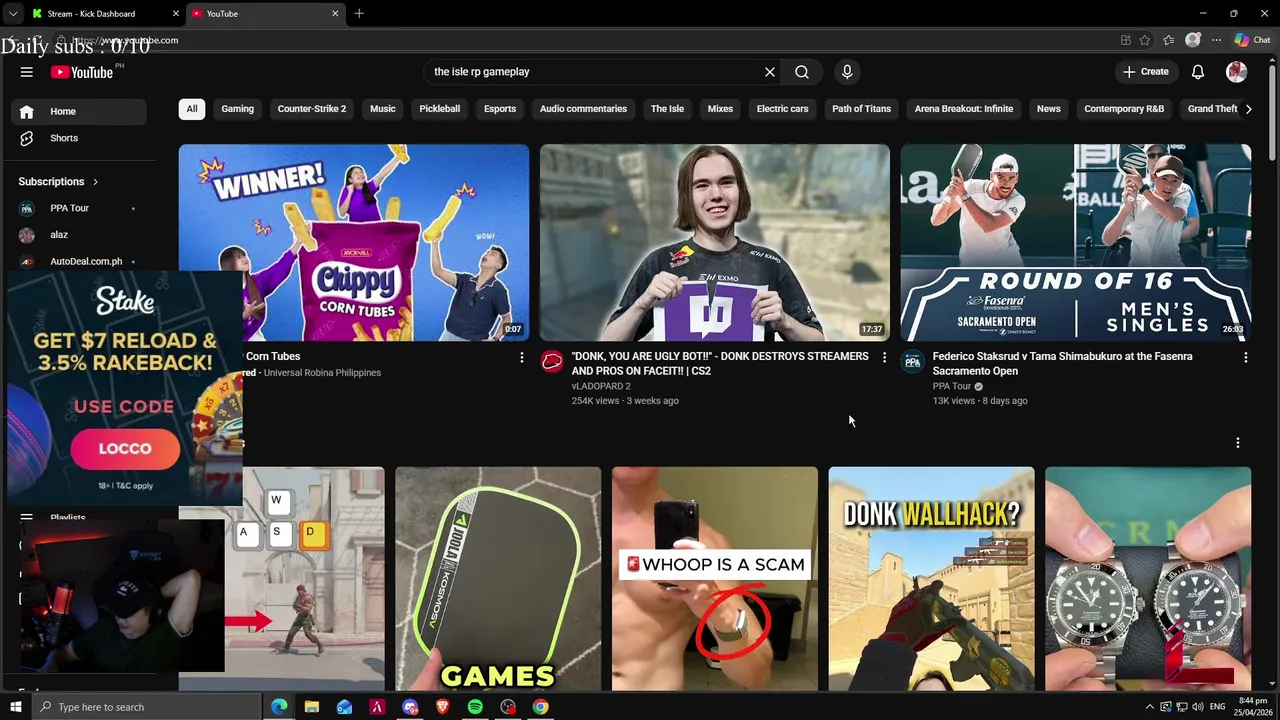
Task: Launch Spotify from the taskbar
Action: (x=475, y=707)
